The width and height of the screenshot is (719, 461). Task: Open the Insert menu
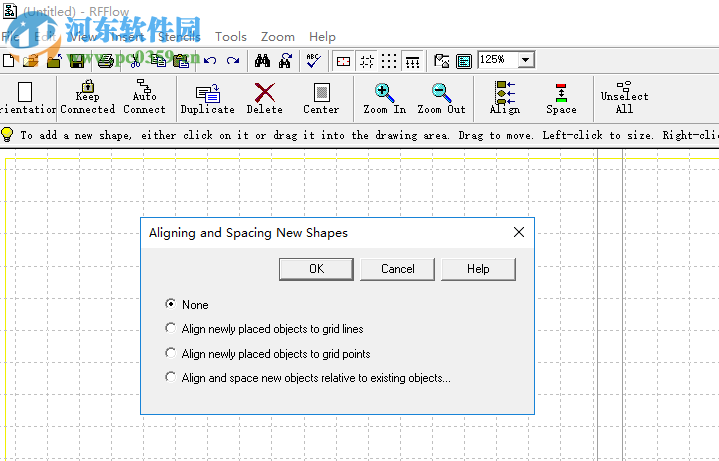[128, 37]
